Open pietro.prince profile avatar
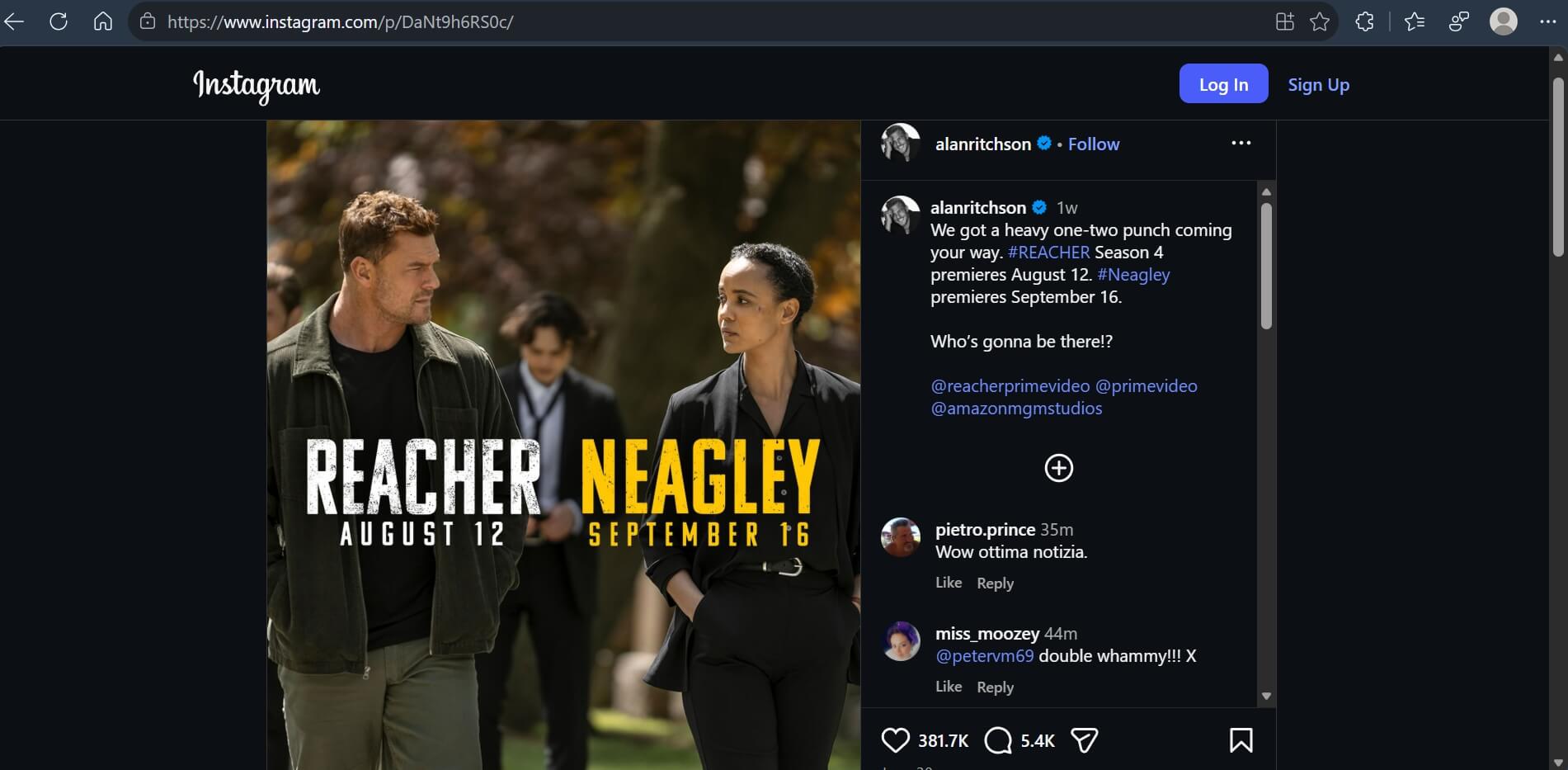 point(900,537)
